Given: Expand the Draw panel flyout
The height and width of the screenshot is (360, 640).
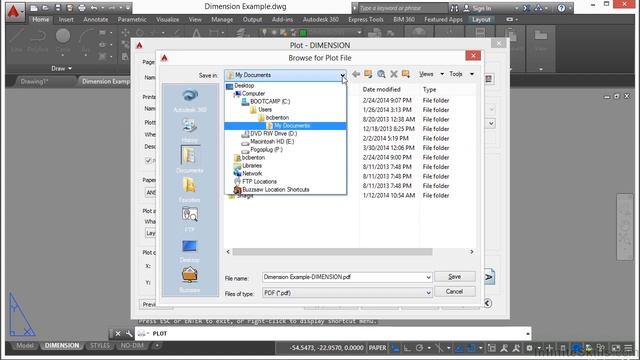Looking at the screenshot, I should click(x=62, y=68).
